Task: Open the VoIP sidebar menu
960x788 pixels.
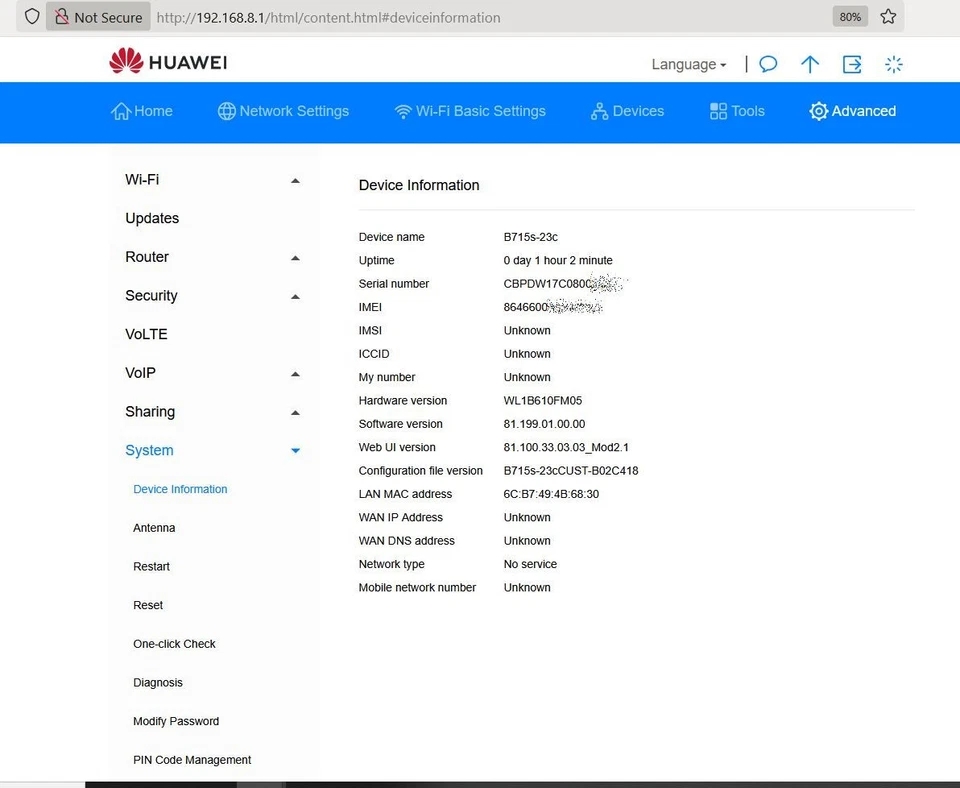Action: 140,373
